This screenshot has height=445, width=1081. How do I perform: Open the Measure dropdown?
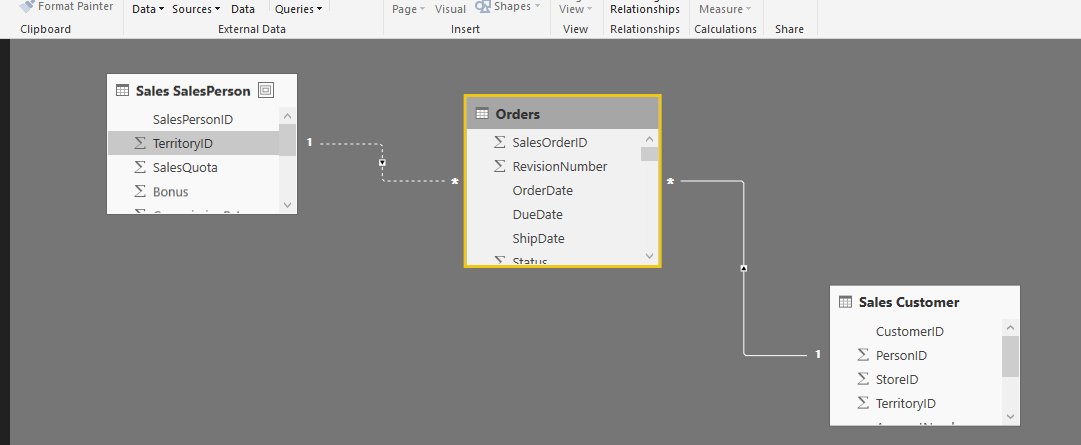point(725,9)
